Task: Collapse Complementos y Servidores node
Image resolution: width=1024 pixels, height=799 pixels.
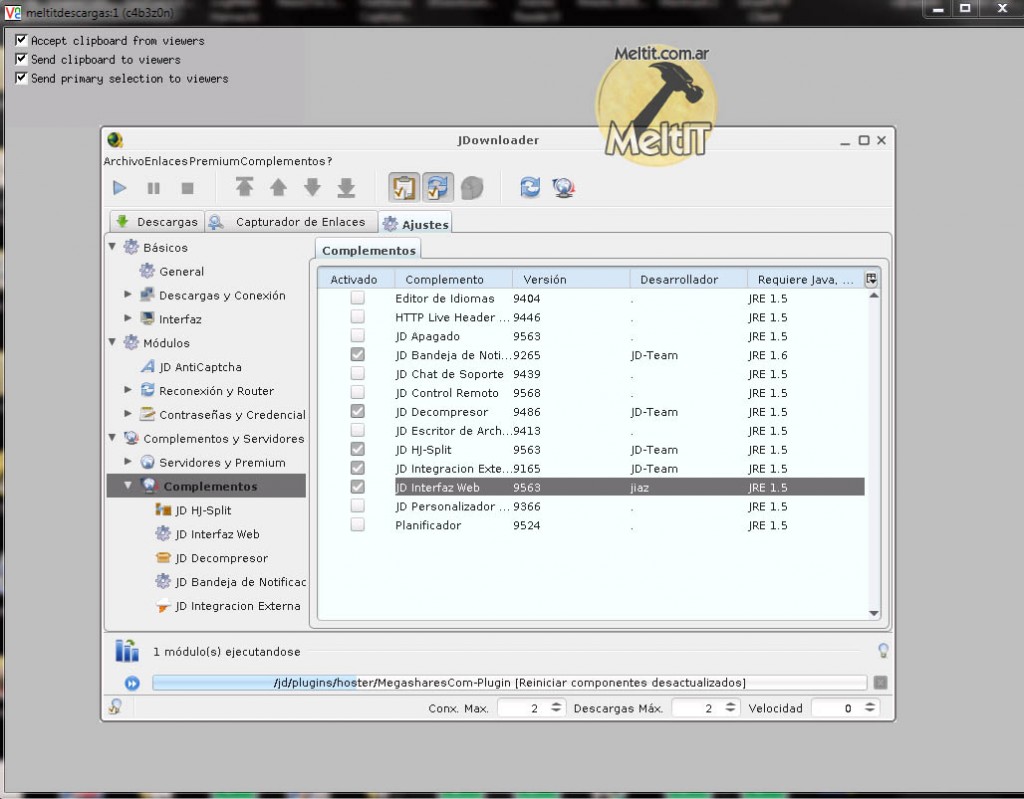Action: click(112, 438)
